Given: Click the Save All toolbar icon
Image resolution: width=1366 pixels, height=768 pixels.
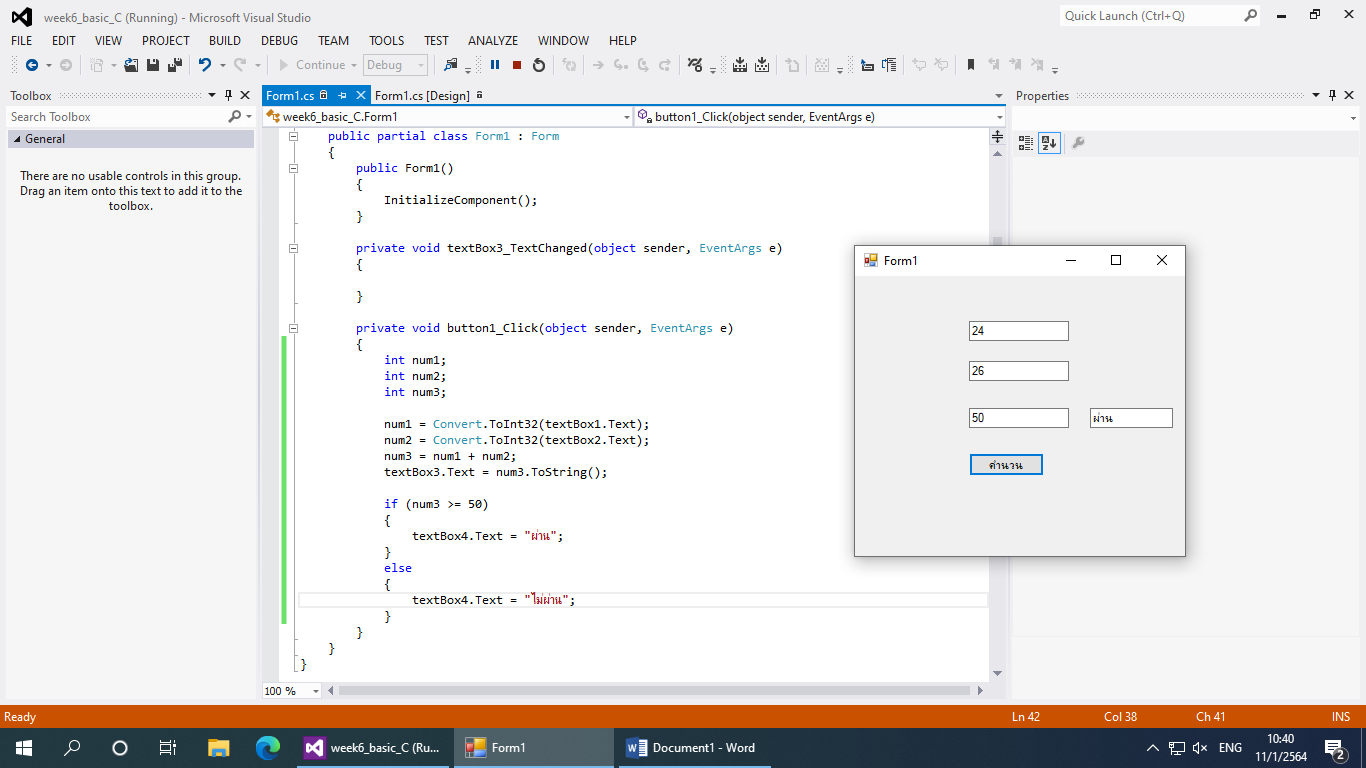Looking at the screenshot, I should (x=175, y=65).
